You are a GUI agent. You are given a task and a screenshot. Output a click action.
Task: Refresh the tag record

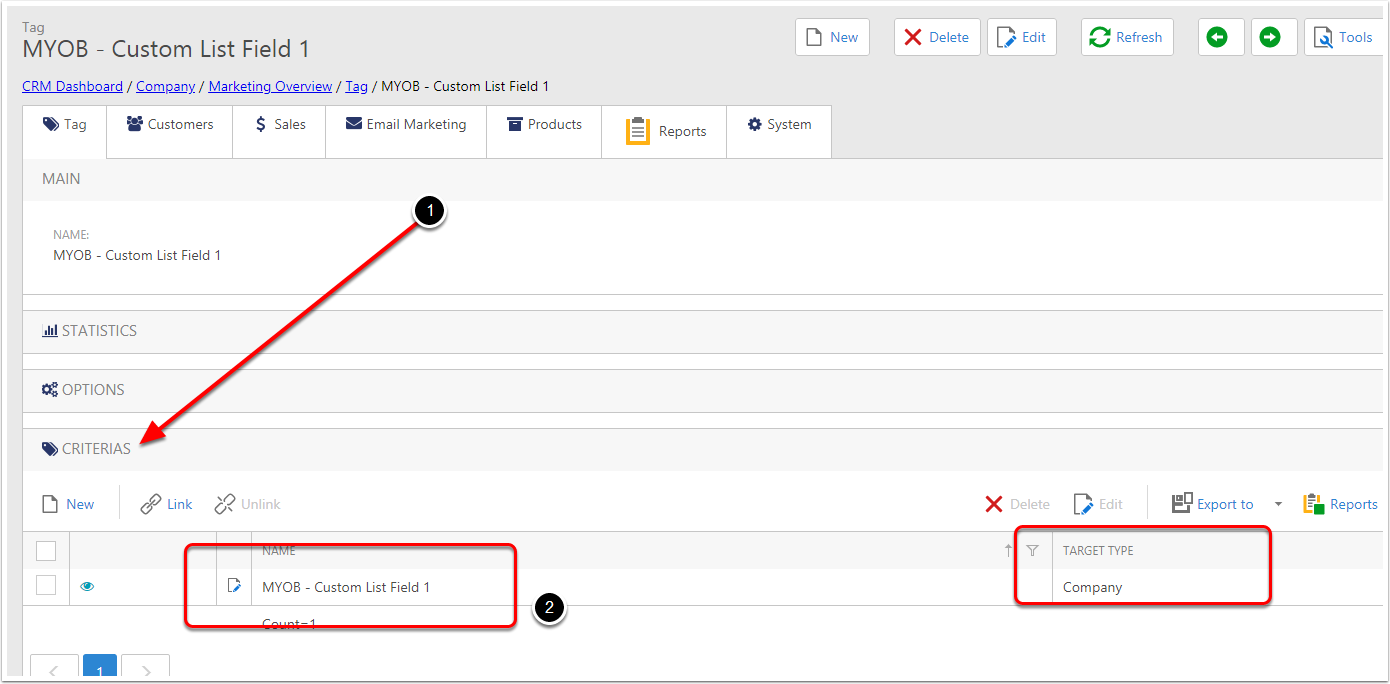click(x=1127, y=37)
